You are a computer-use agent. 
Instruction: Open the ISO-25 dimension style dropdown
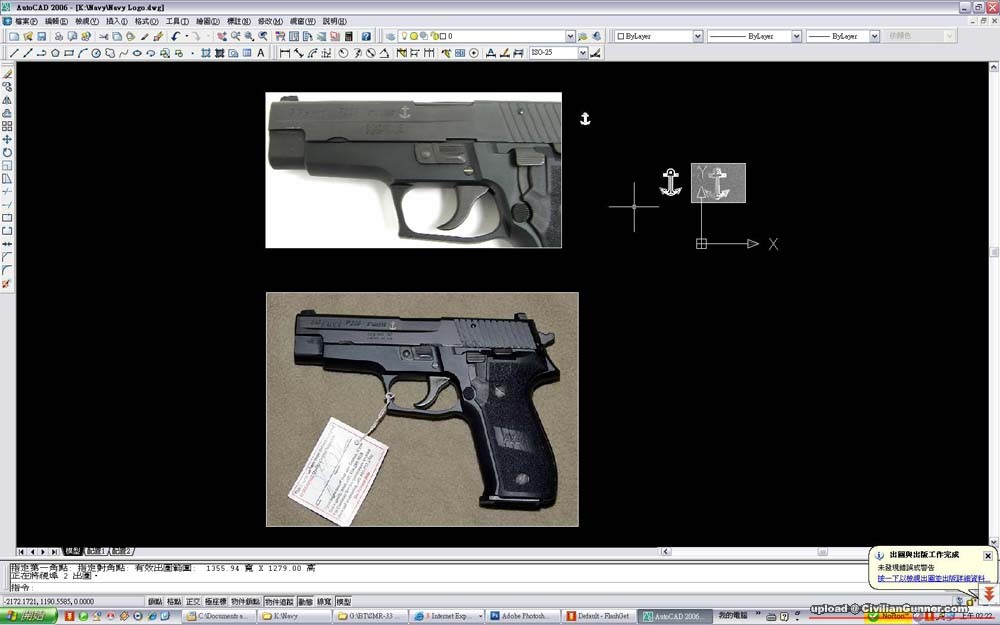coord(582,53)
